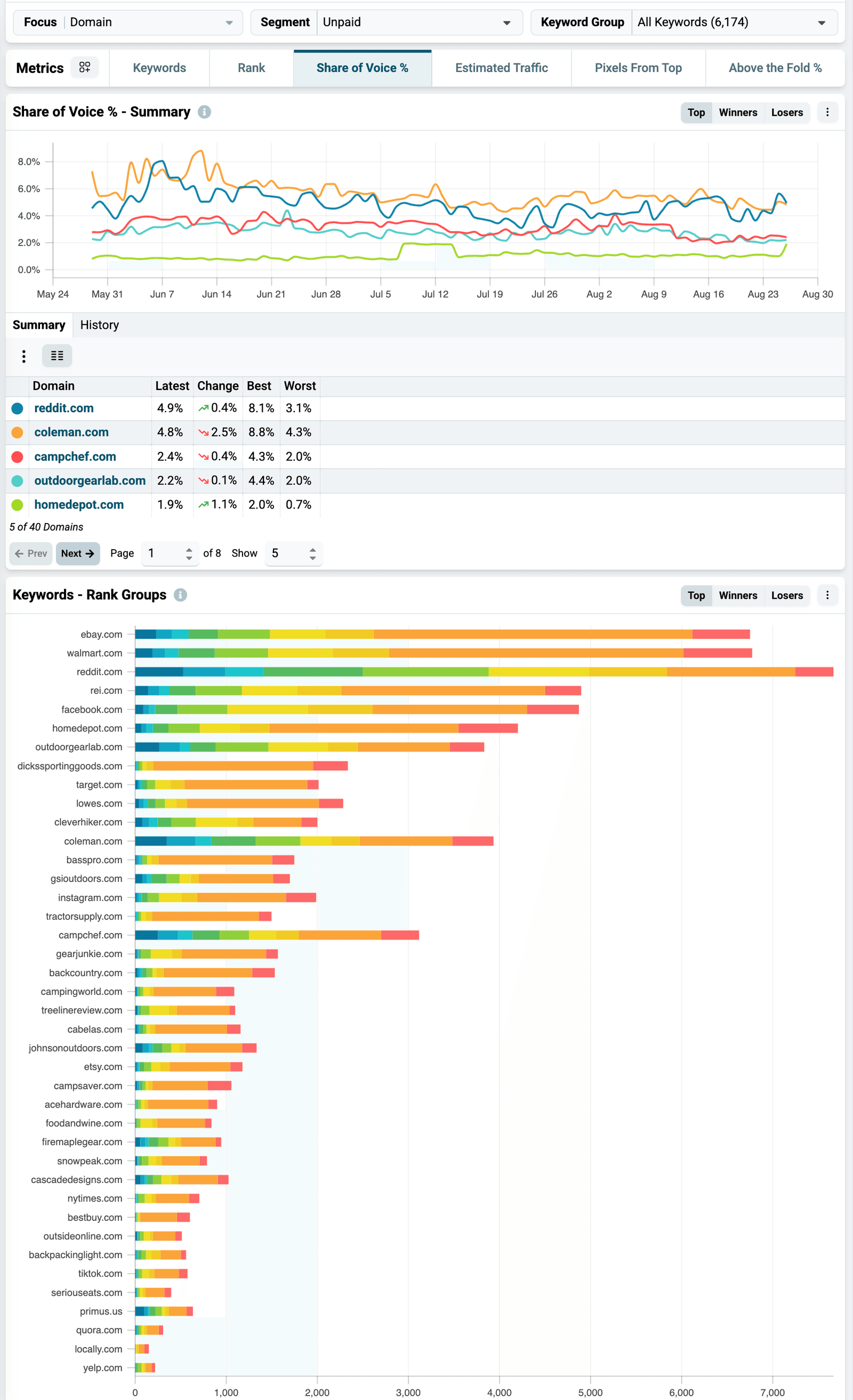Toggle the table columns layout icon
This screenshot has width=853, height=1400.
coord(57,356)
